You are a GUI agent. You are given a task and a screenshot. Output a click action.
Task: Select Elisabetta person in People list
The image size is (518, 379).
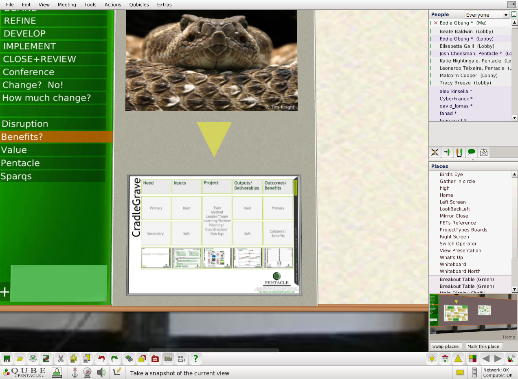point(467,46)
